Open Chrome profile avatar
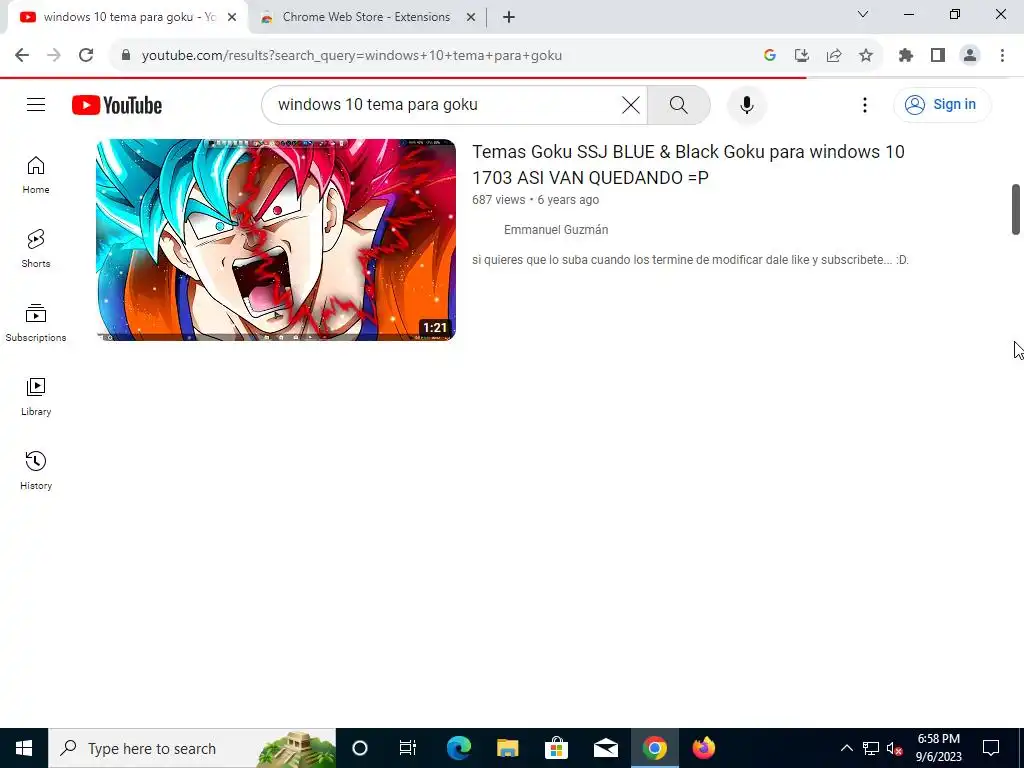 coord(970,55)
